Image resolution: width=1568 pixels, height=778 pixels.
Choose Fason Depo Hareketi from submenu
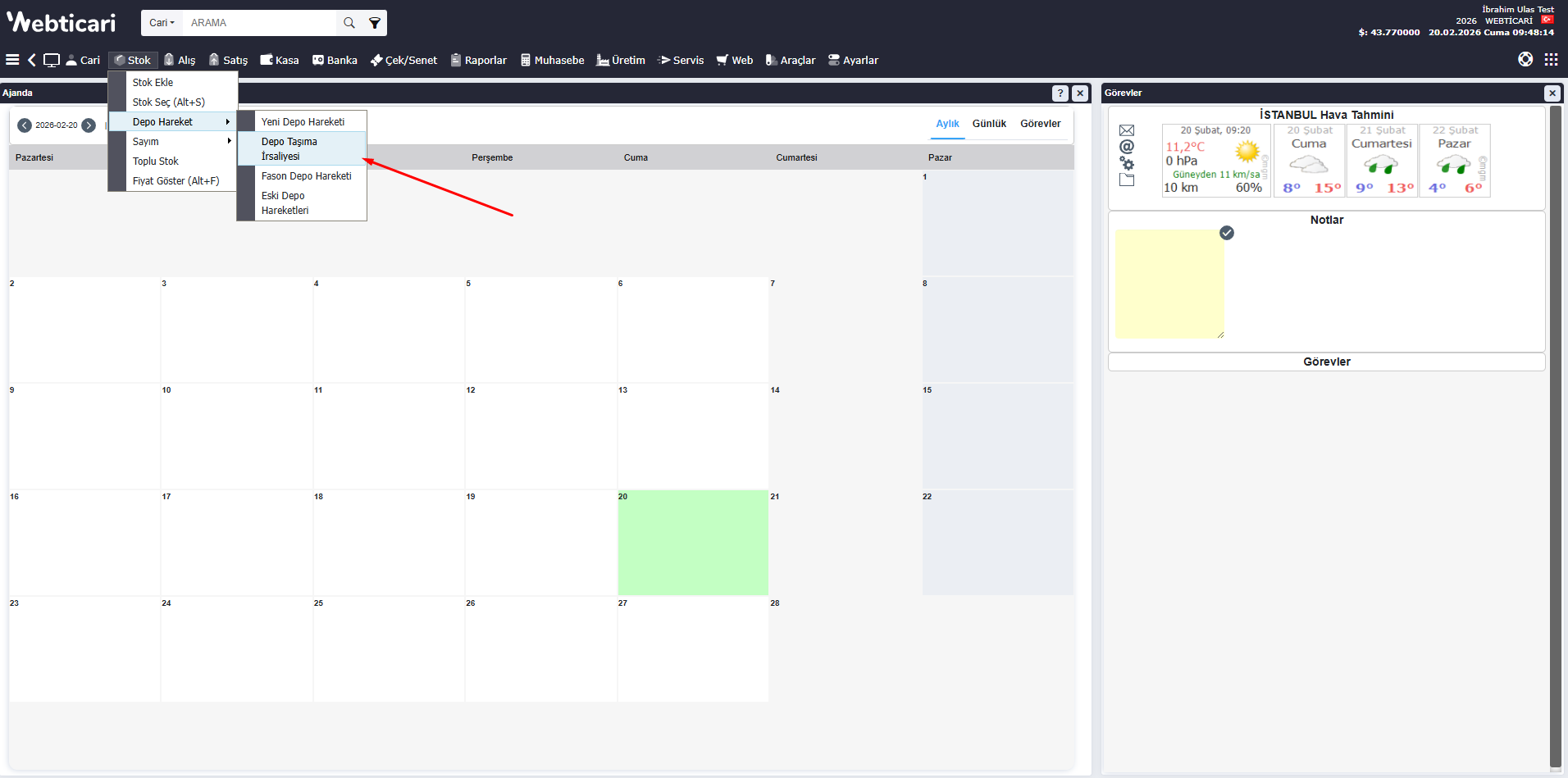coord(306,176)
